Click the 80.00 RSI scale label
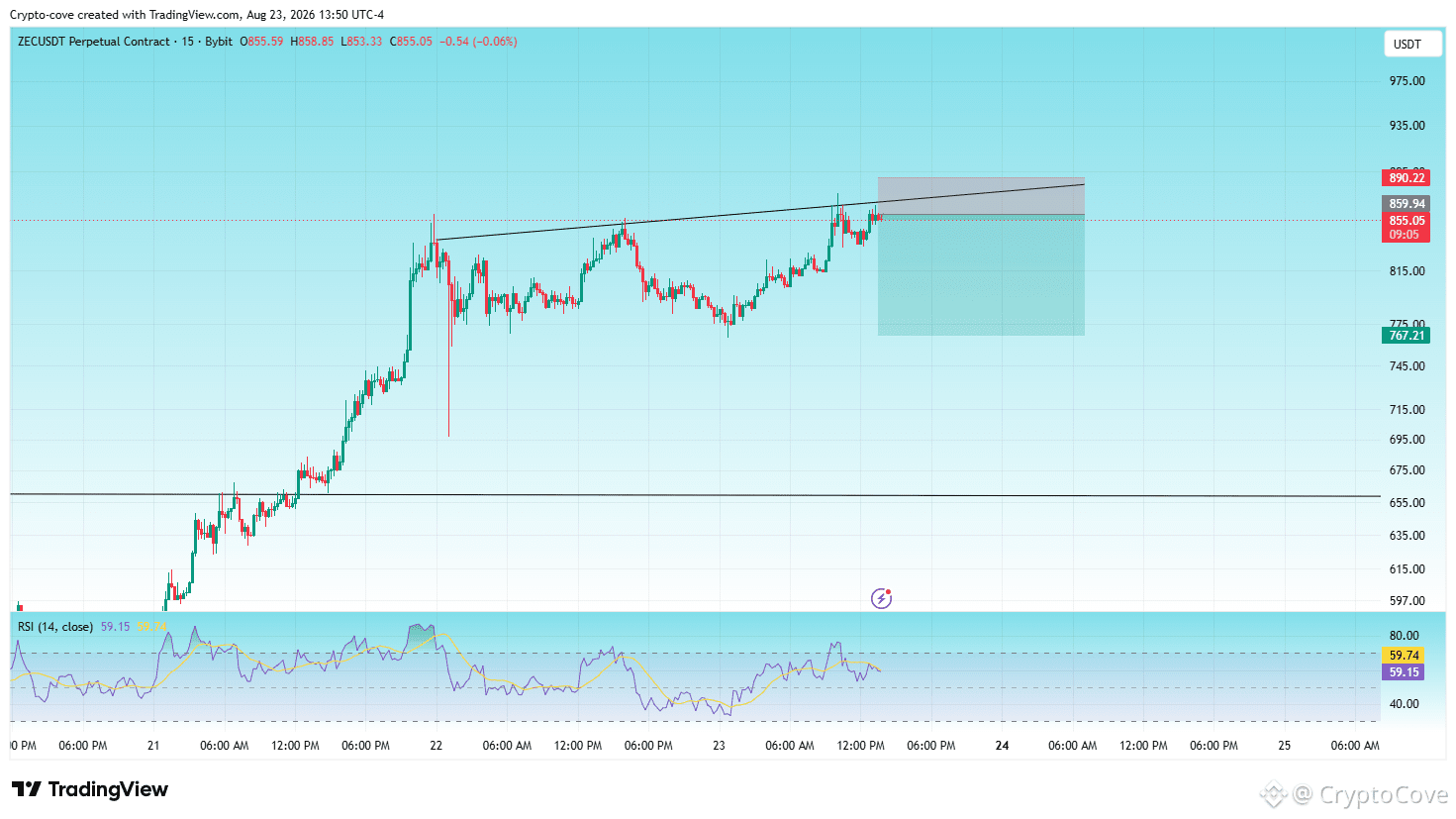 (1405, 636)
